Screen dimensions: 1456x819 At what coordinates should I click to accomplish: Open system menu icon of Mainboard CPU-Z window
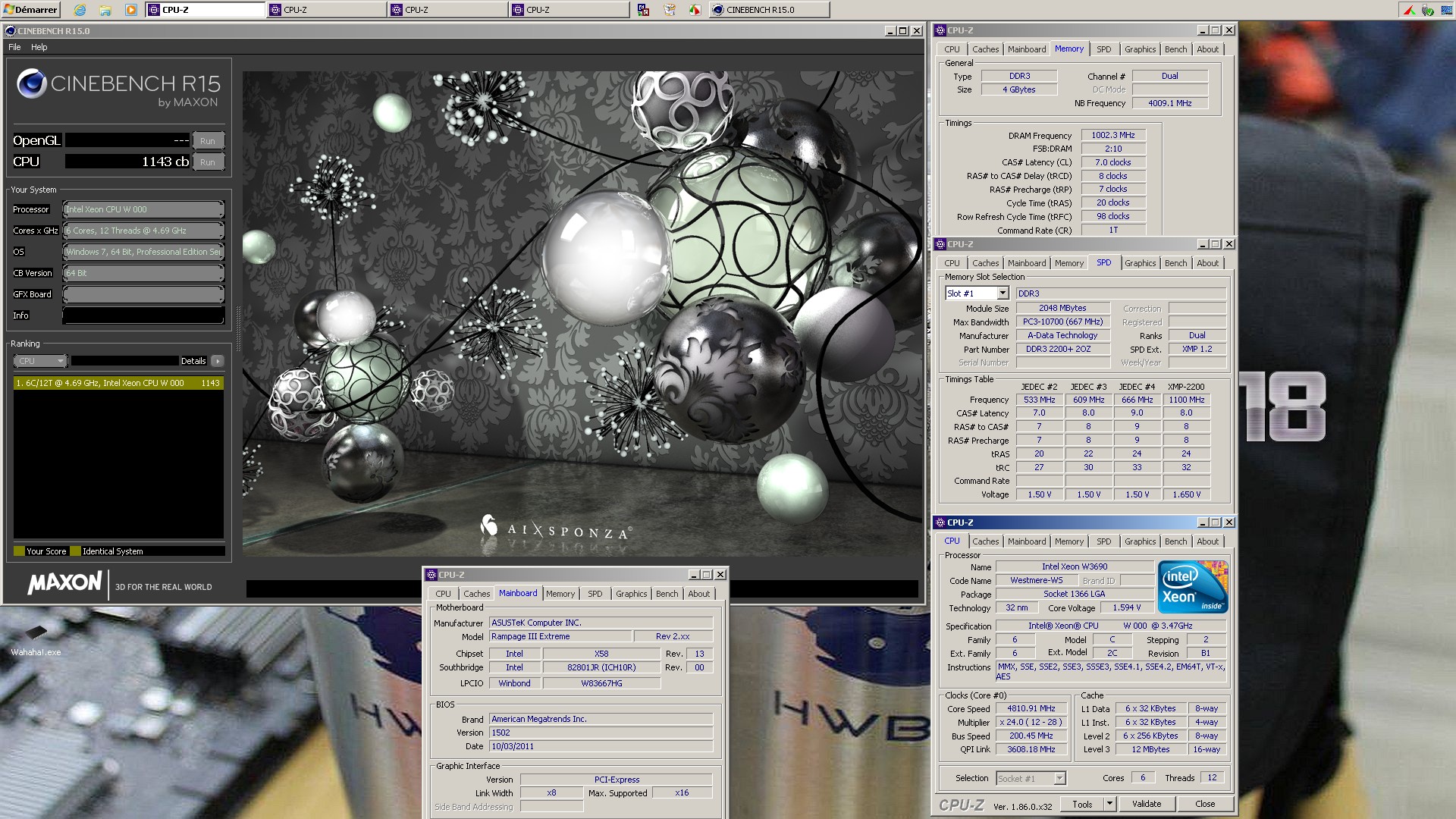coord(431,575)
